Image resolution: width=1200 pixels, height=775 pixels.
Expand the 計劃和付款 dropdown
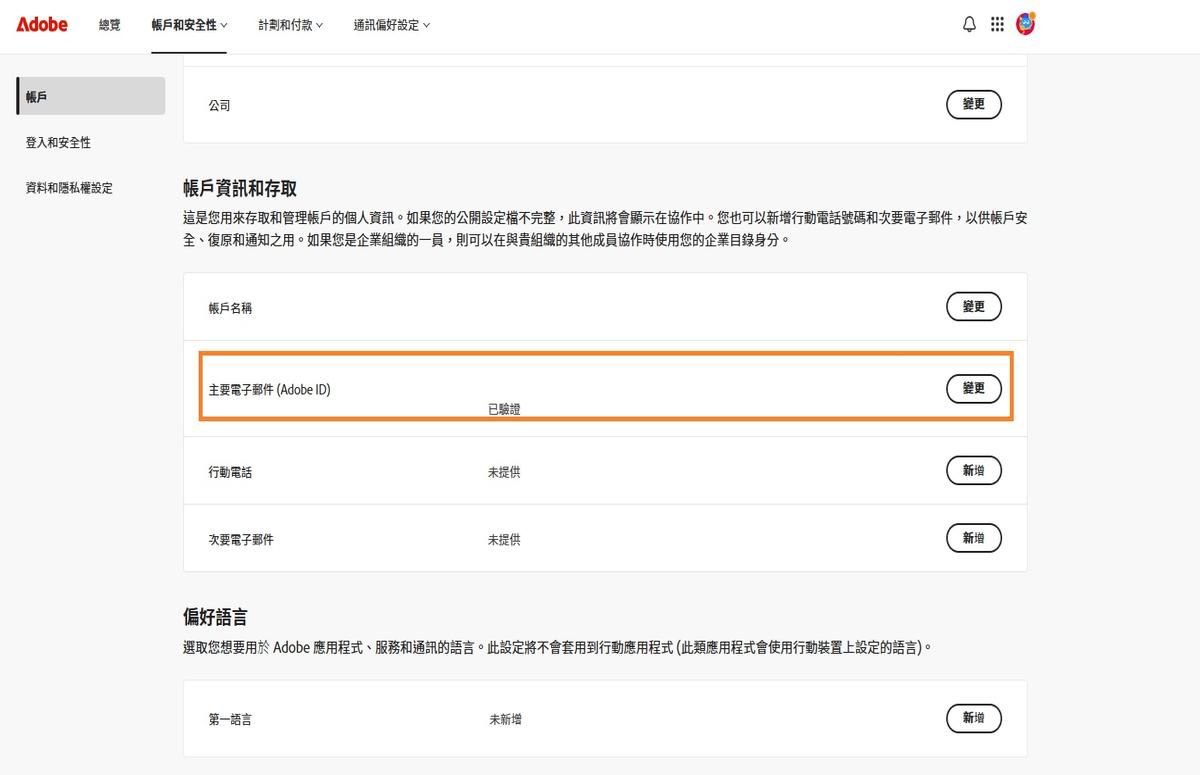pos(289,26)
